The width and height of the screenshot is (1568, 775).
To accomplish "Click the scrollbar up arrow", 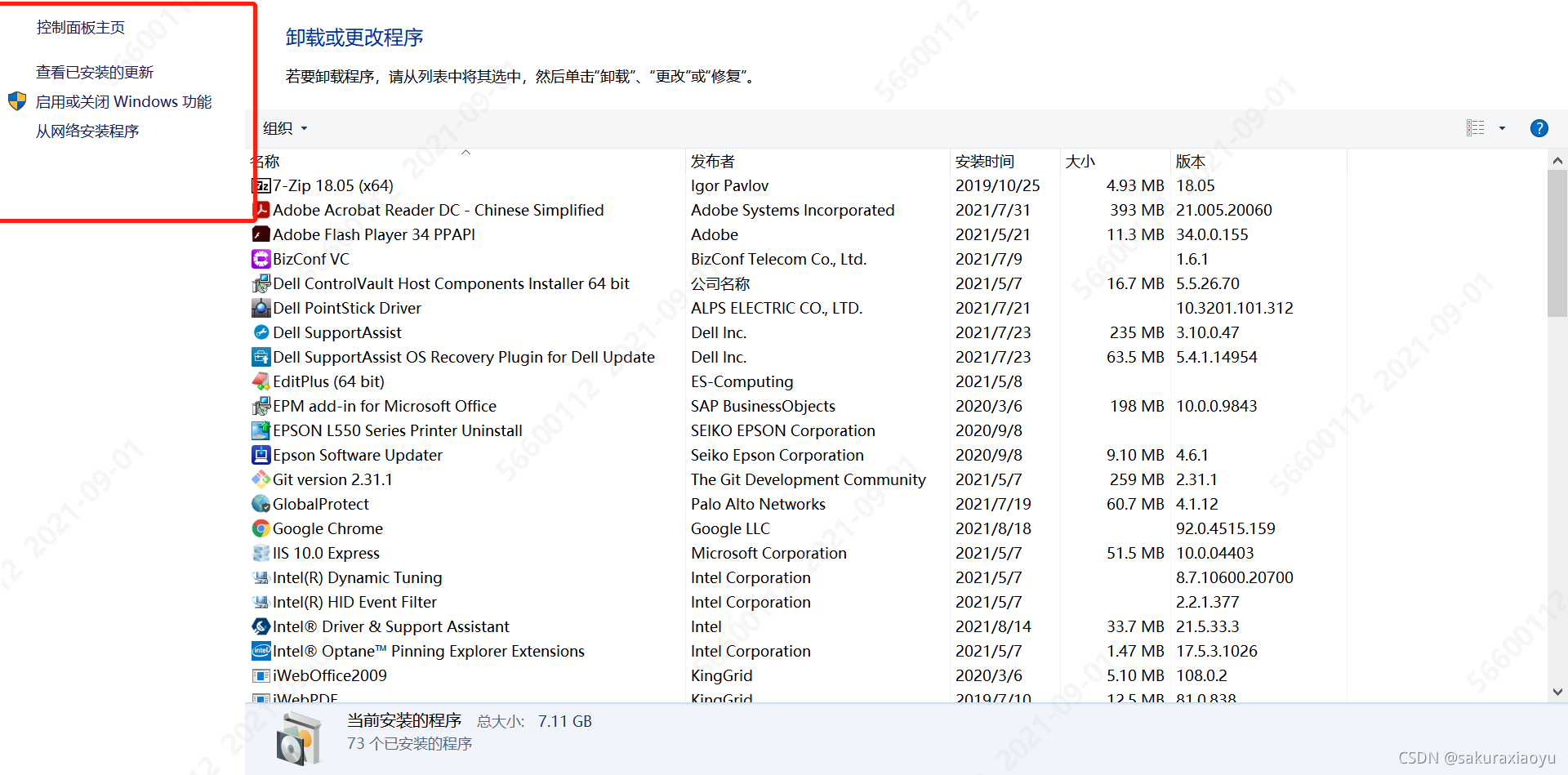I will click(1557, 161).
